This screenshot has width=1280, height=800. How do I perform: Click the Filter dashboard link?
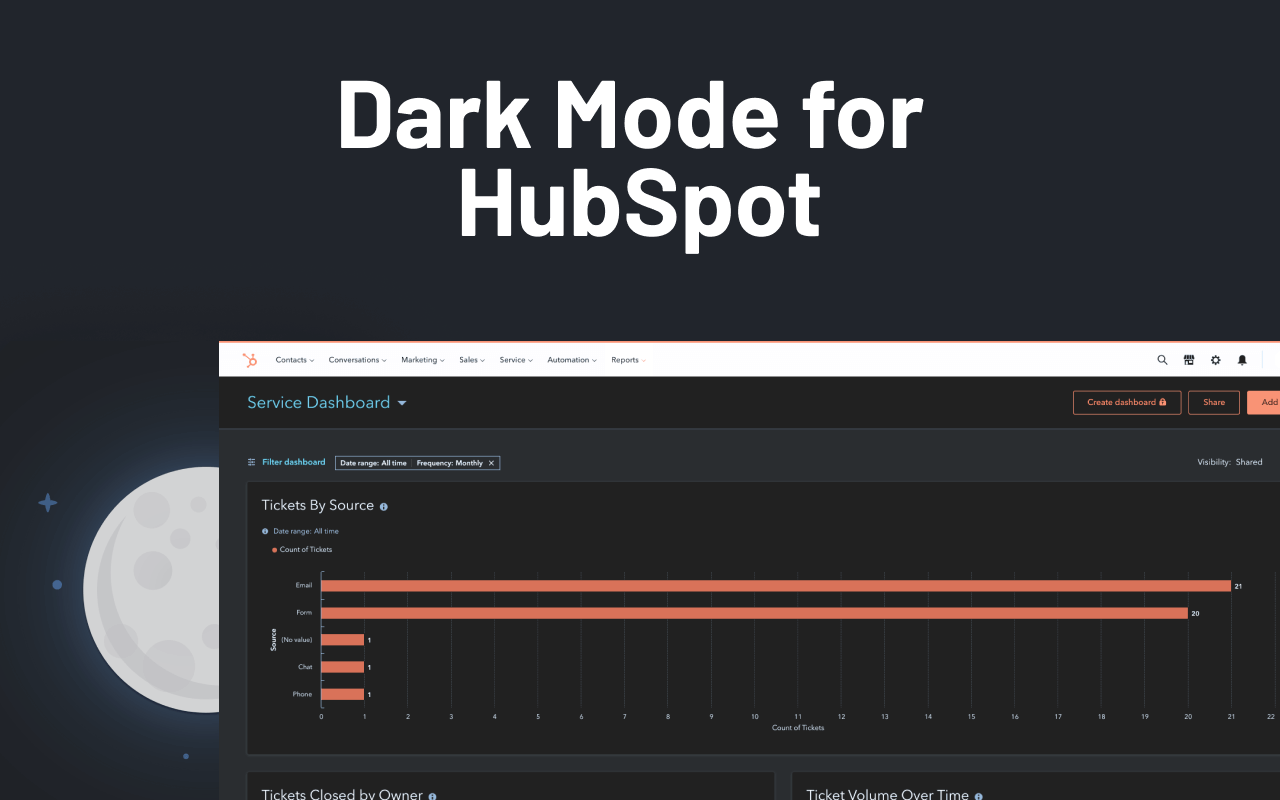[293, 462]
